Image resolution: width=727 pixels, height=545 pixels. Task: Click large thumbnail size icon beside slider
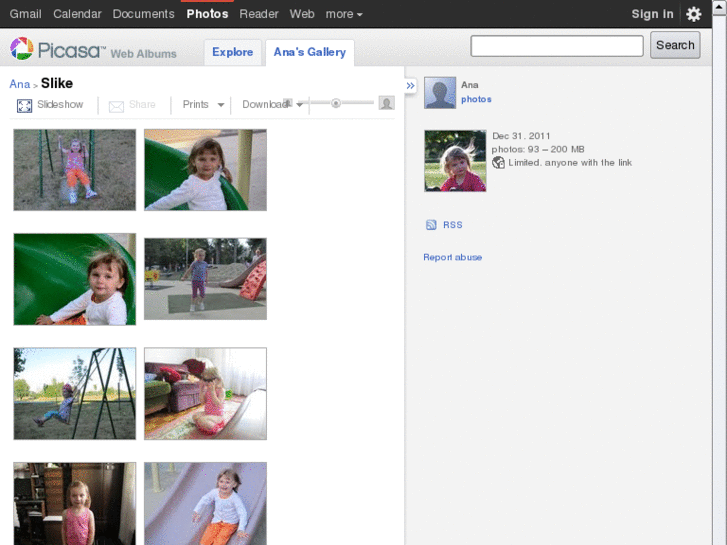[386, 103]
